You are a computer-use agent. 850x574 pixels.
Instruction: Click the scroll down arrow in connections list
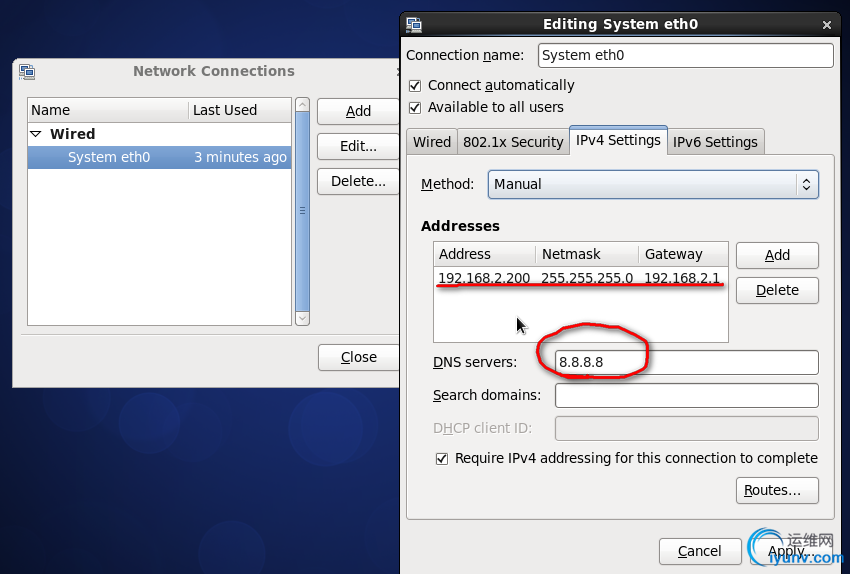(302, 319)
